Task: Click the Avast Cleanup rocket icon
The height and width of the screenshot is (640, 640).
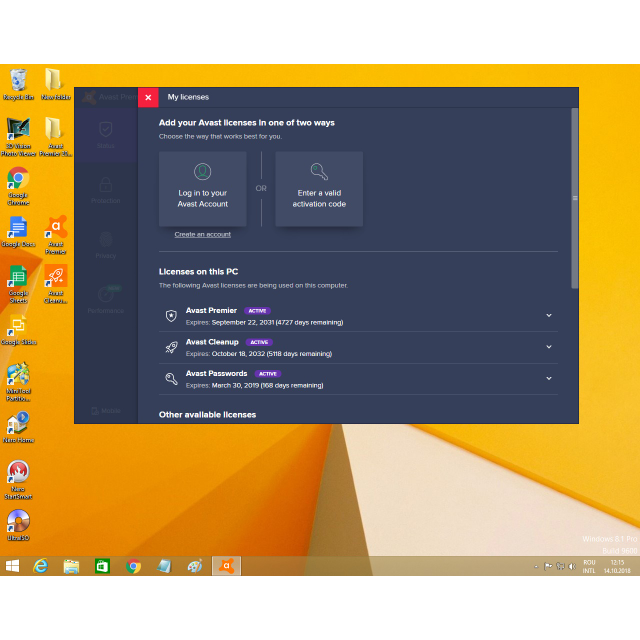Action: [x=171, y=347]
